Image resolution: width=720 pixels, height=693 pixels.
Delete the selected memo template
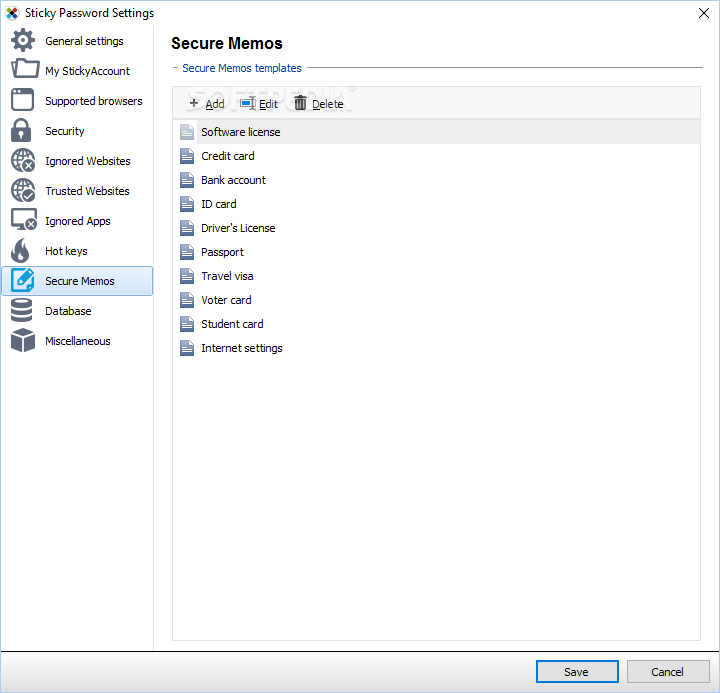coord(319,104)
